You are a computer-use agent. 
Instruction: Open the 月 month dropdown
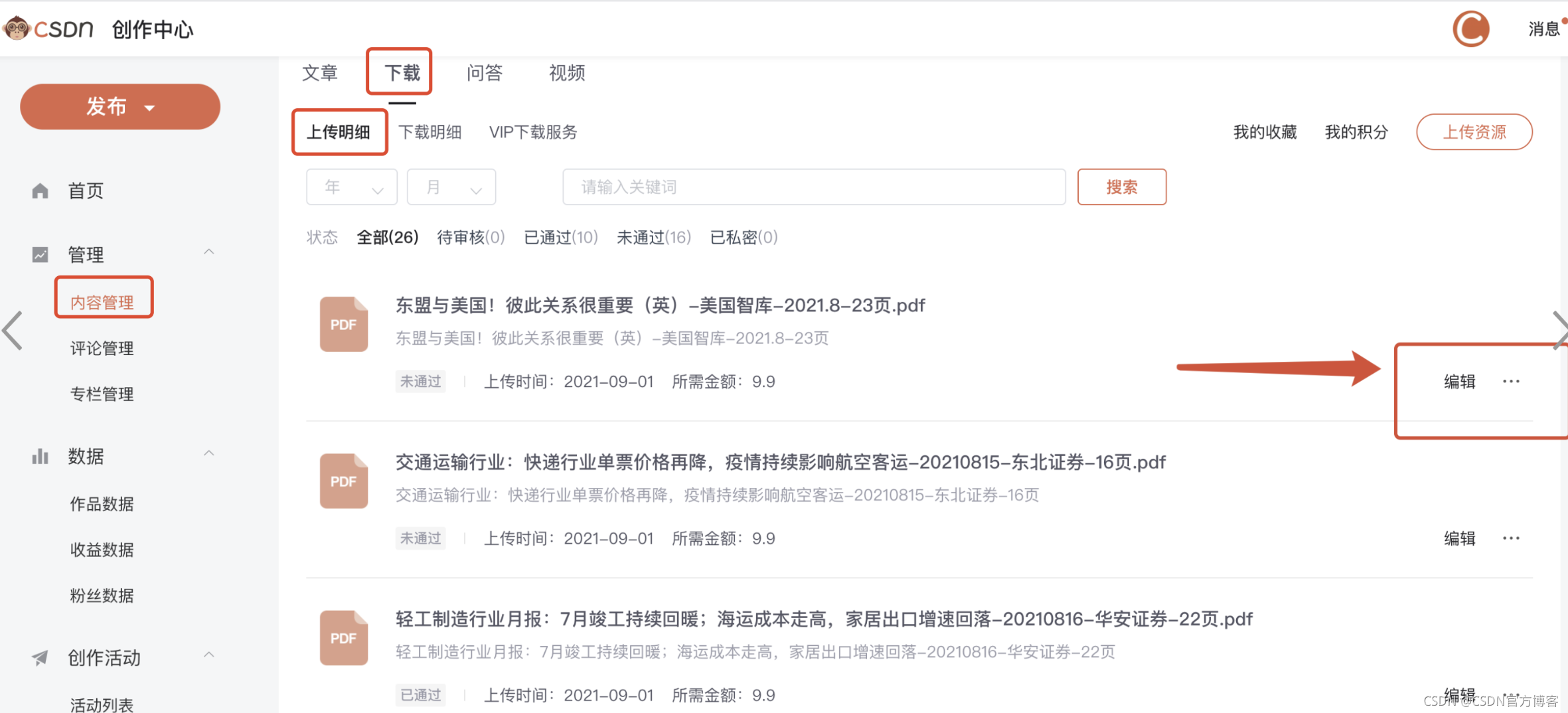coord(451,187)
